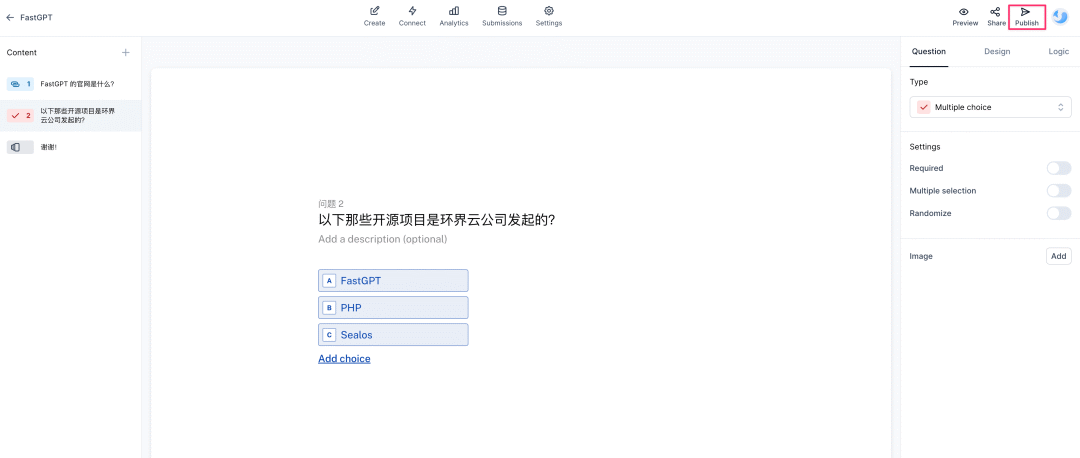Viewport: 1080px width, 458px height.
Task: Open the Settings gear icon
Action: [x=549, y=11]
